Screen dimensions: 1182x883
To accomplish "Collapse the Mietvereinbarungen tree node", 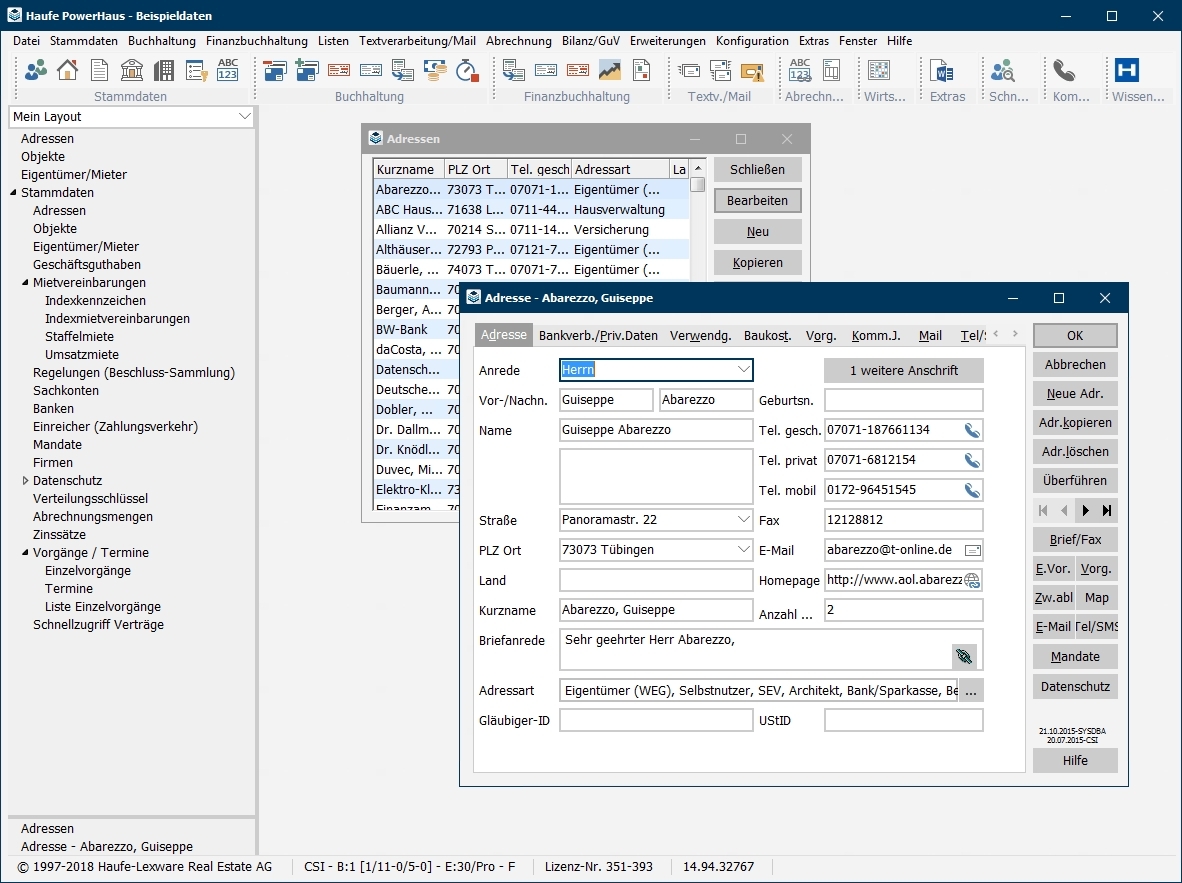I will point(25,283).
